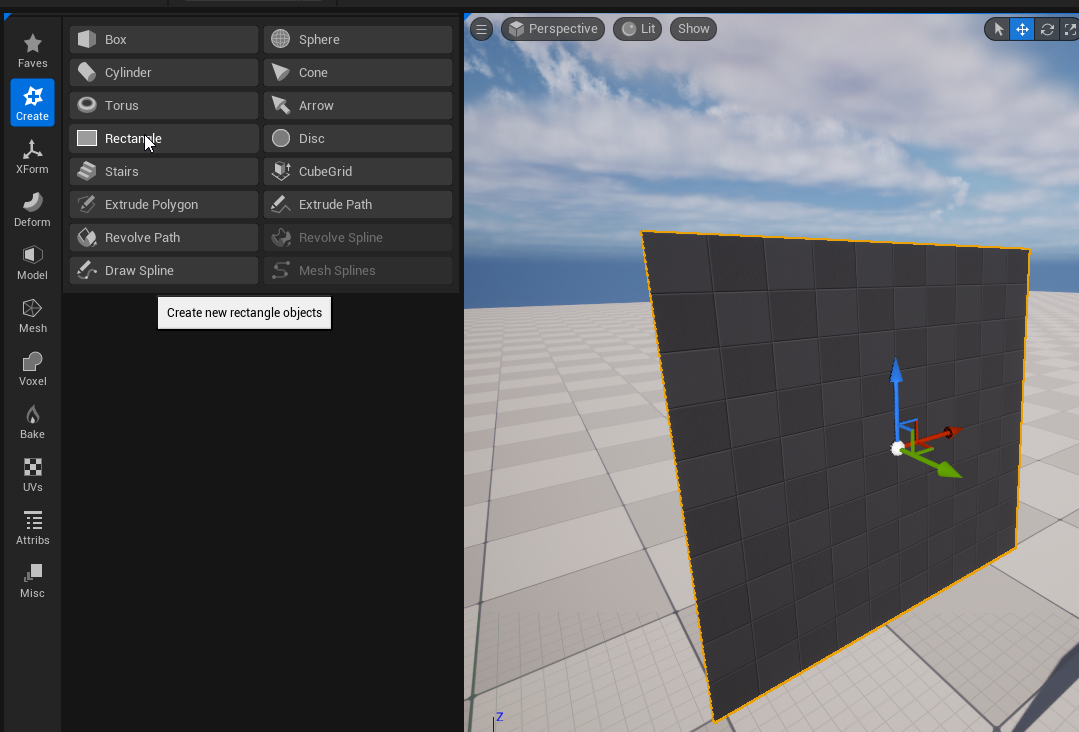Create a Disc primitive

click(358, 138)
